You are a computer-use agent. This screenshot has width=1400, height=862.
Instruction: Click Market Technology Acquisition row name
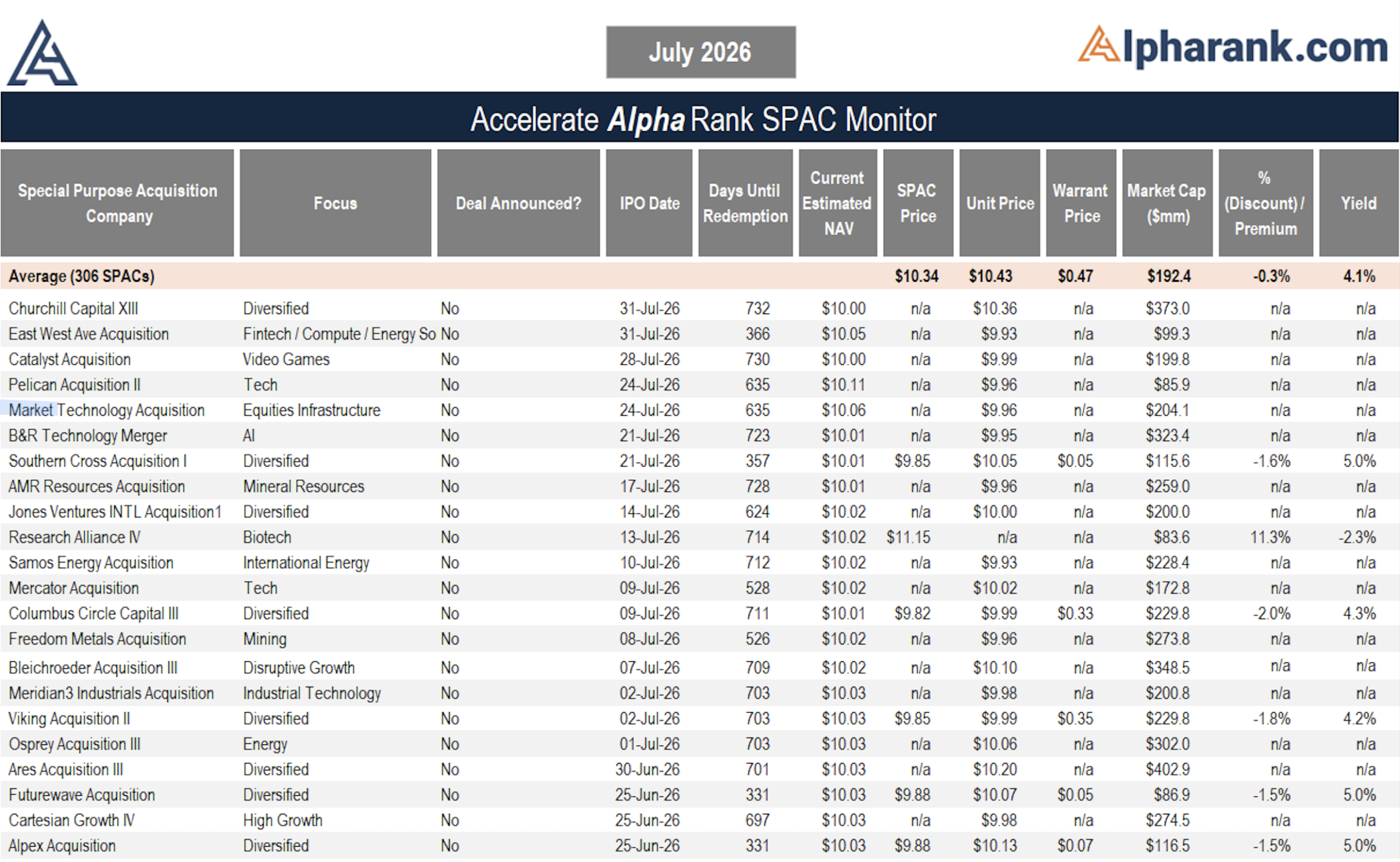(x=107, y=410)
